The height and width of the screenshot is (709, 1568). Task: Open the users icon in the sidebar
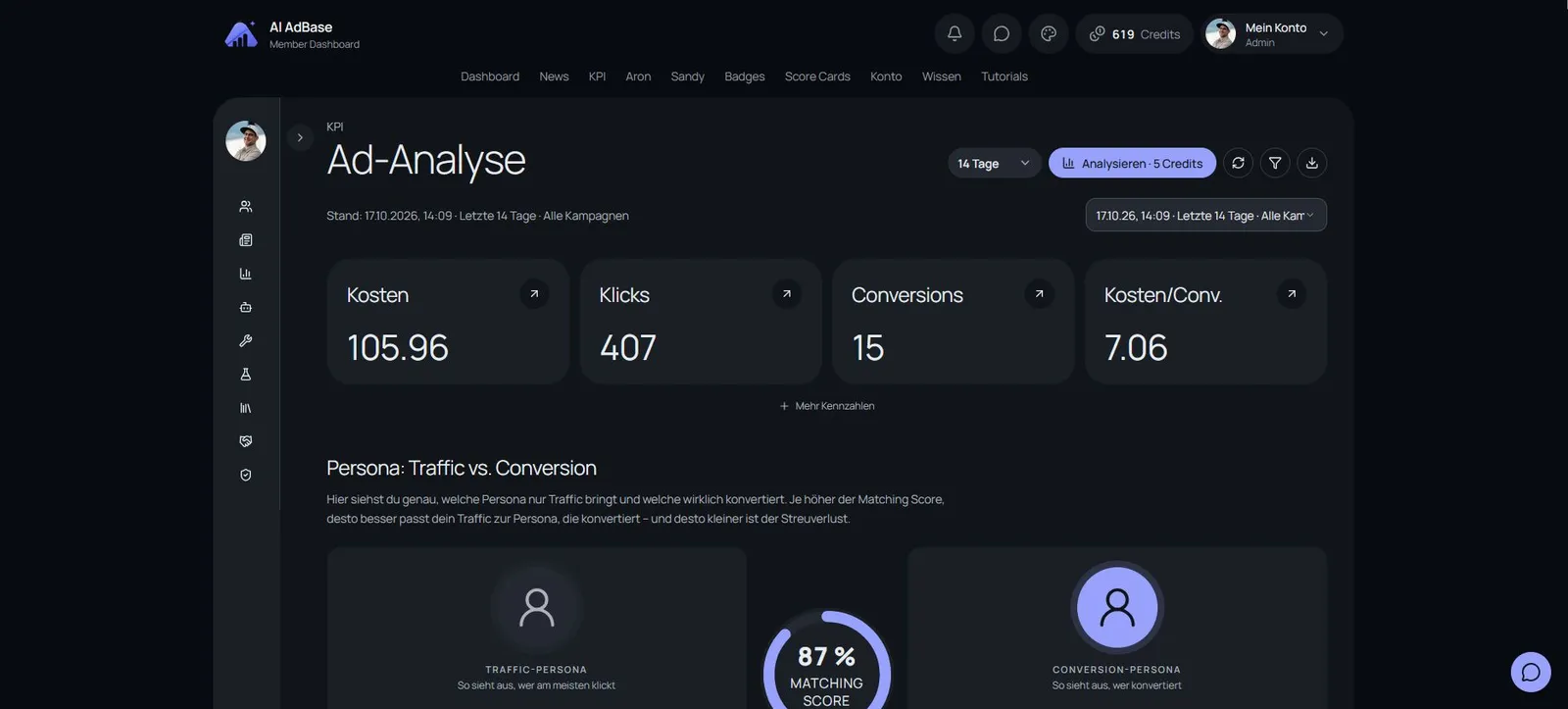(x=246, y=207)
